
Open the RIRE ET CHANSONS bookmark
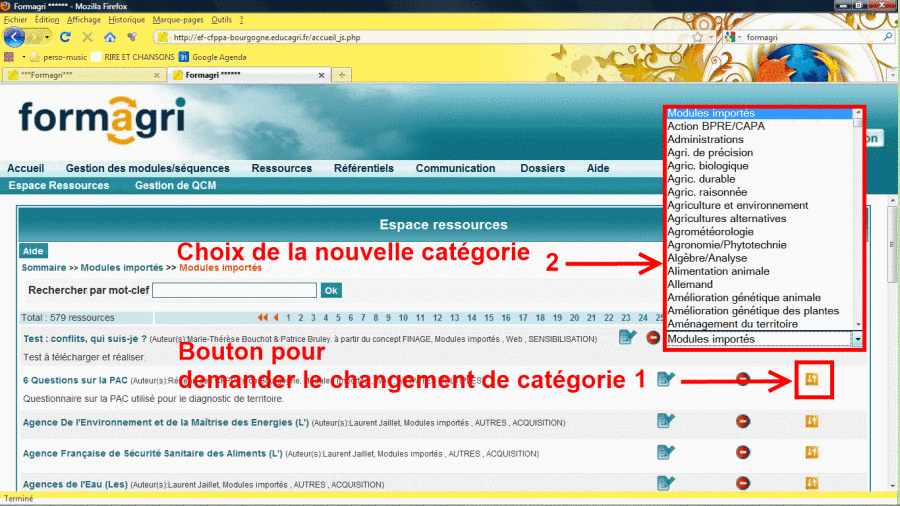pos(133,57)
